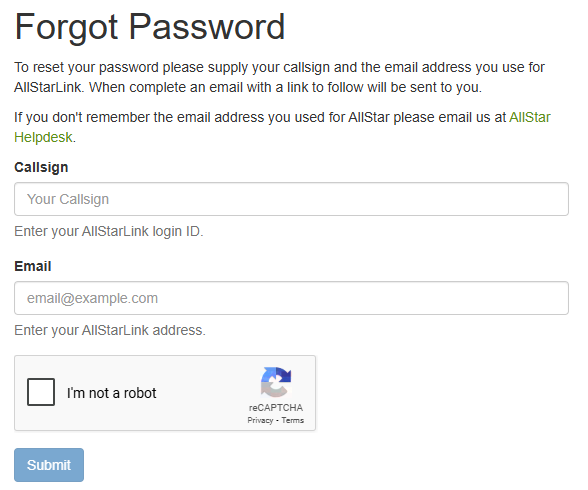Submit the forgot password form
The image size is (588, 490).
pyautogui.click(x=49, y=465)
